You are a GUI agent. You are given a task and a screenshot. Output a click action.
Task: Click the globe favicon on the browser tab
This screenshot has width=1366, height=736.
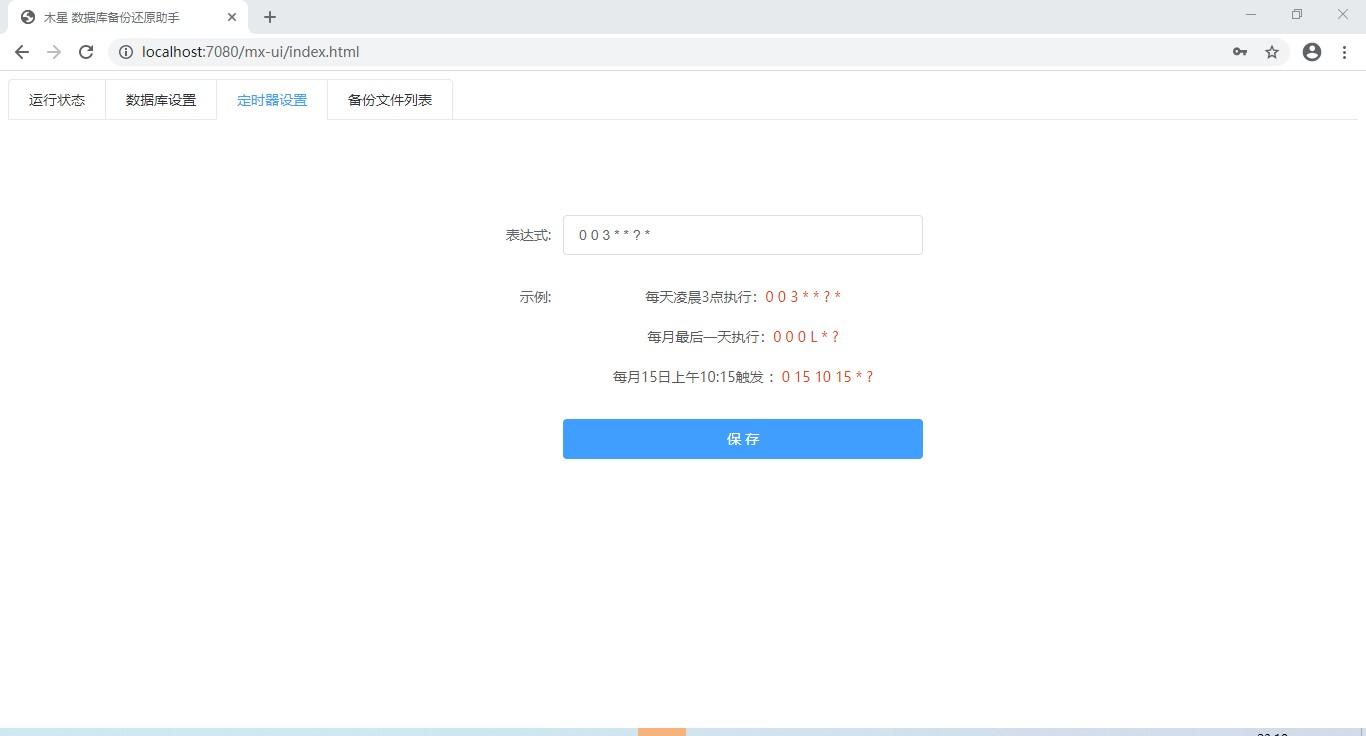click(28, 17)
